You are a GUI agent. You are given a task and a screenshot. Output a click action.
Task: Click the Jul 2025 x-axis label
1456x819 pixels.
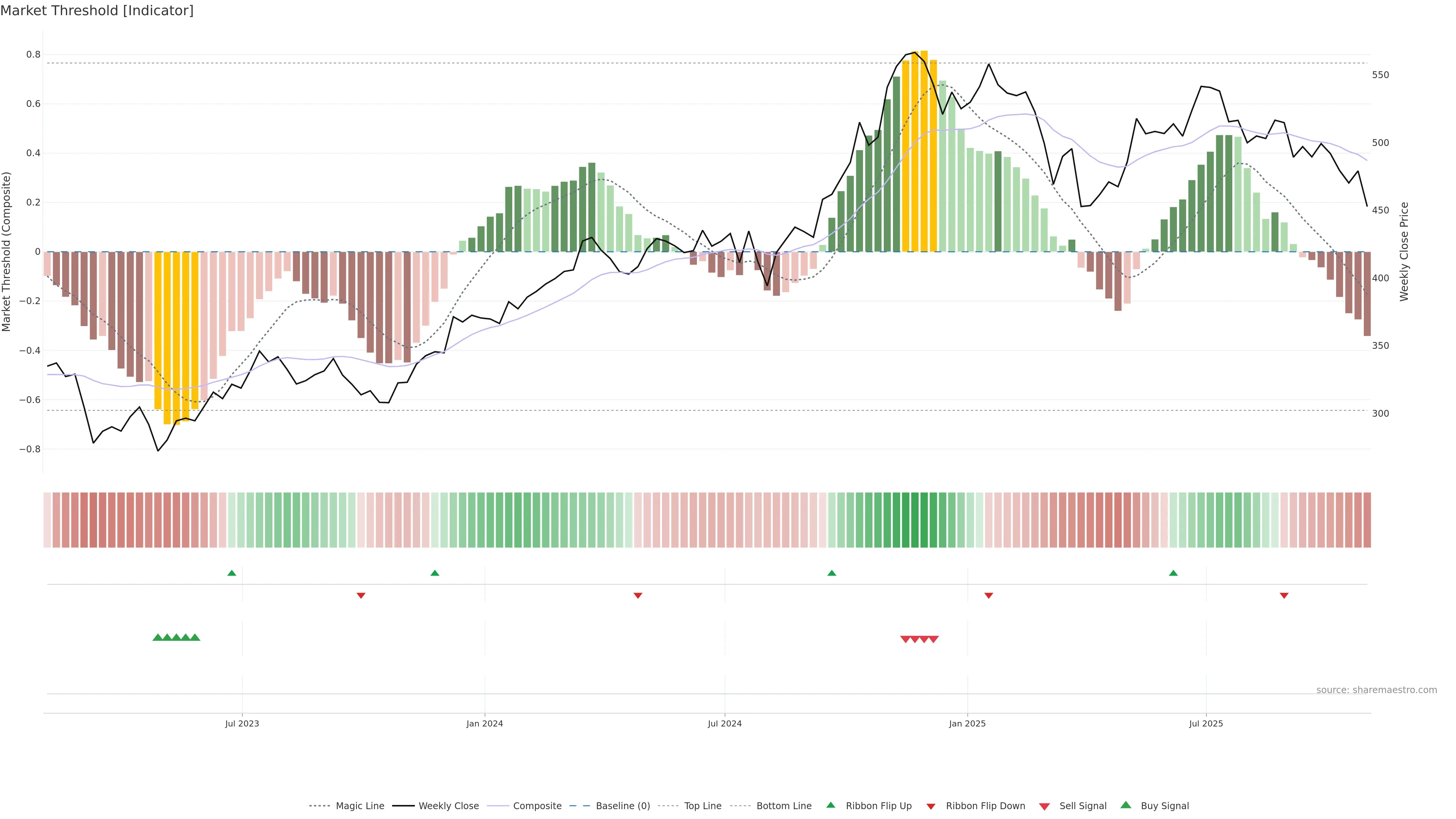coord(1206,723)
